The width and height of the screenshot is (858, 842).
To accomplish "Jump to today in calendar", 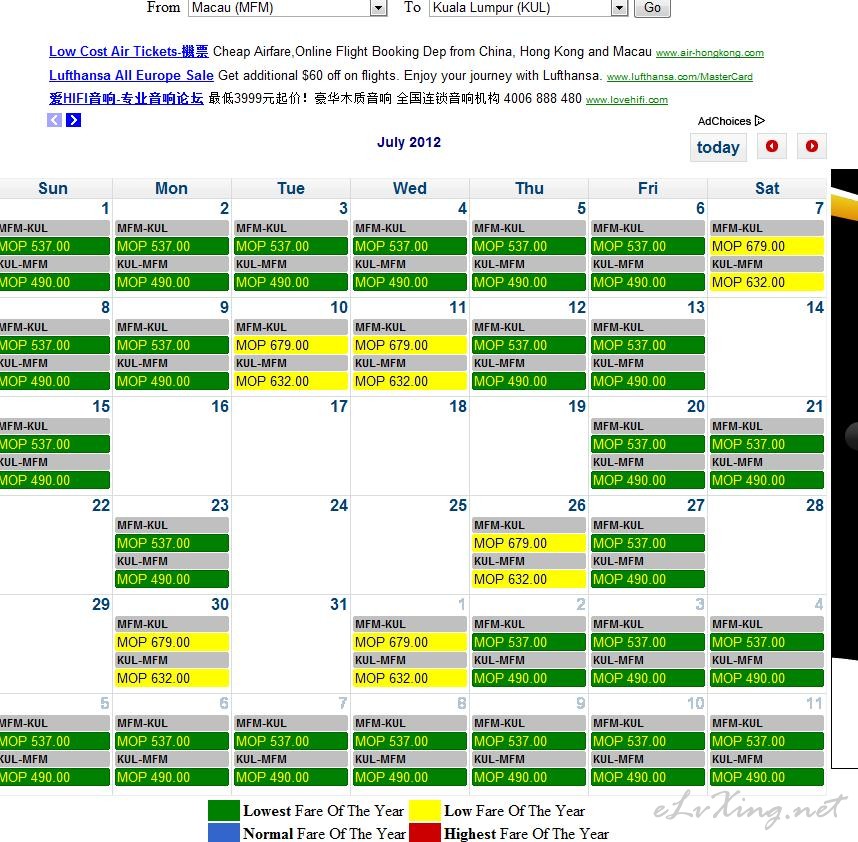I will tap(718, 147).
